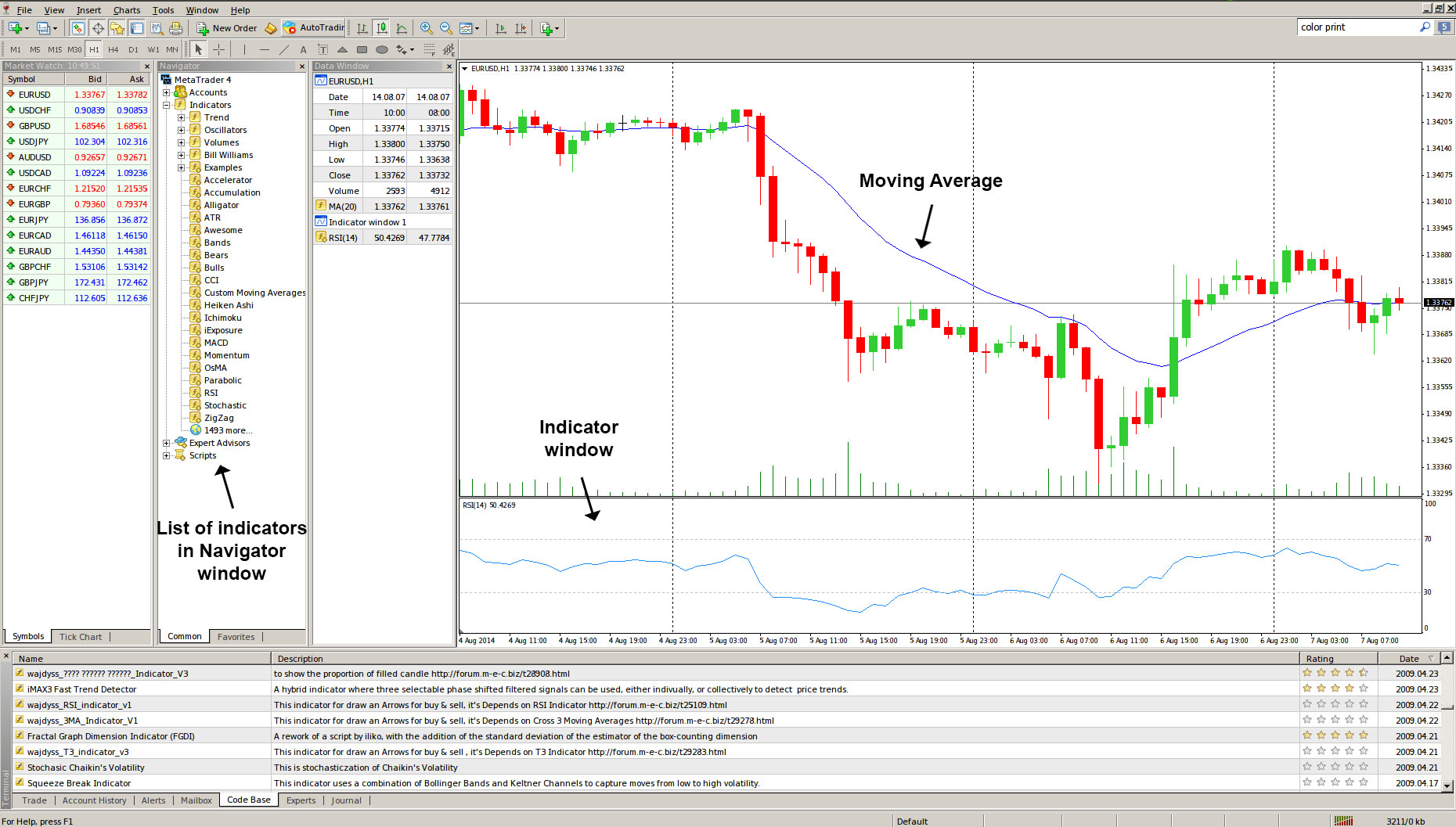Viewport: 1456px width, 827px height.
Task: Click the MACD indicator icon in Navigator
Action: pyautogui.click(x=196, y=343)
